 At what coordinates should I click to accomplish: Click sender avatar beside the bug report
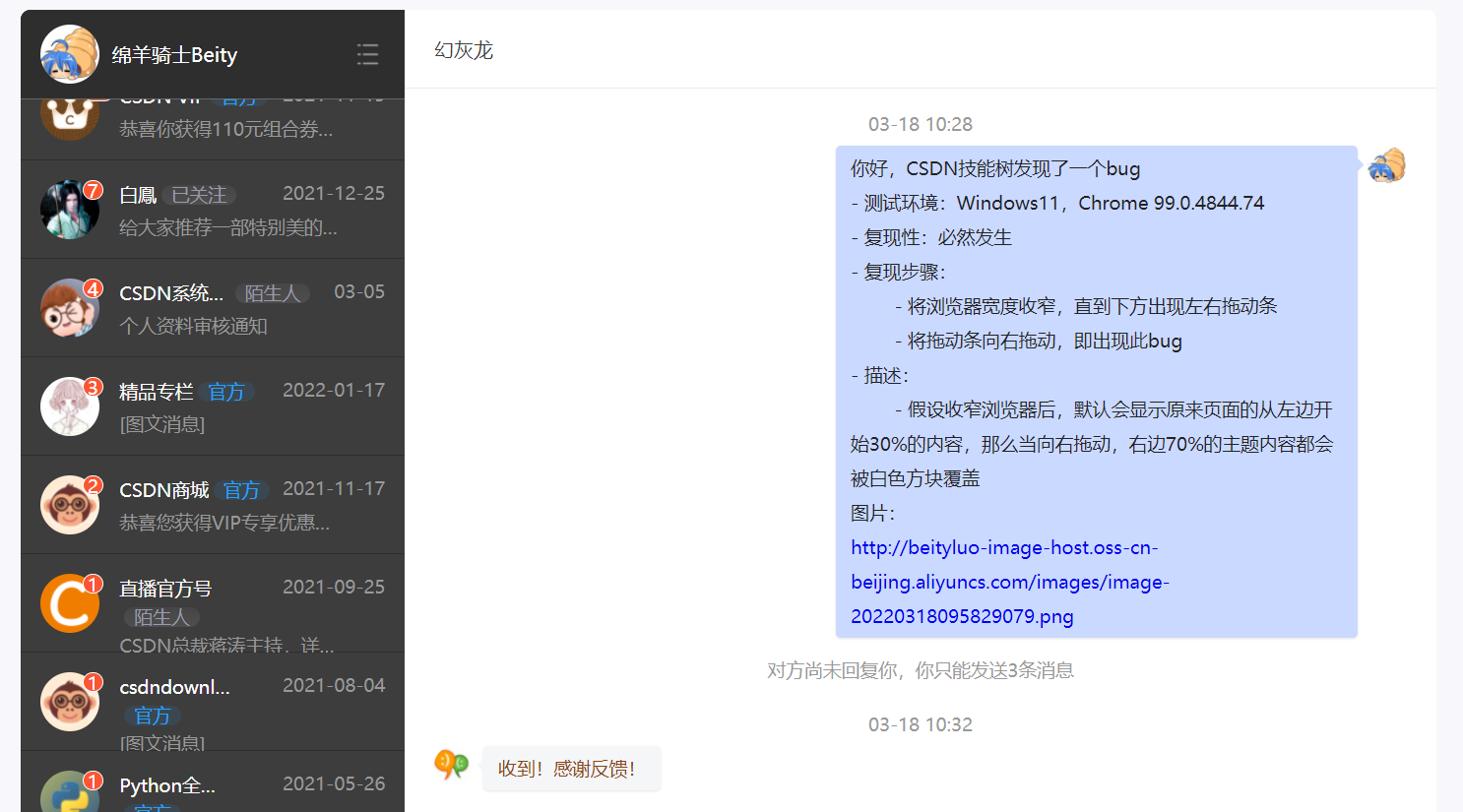pyautogui.click(x=1386, y=166)
